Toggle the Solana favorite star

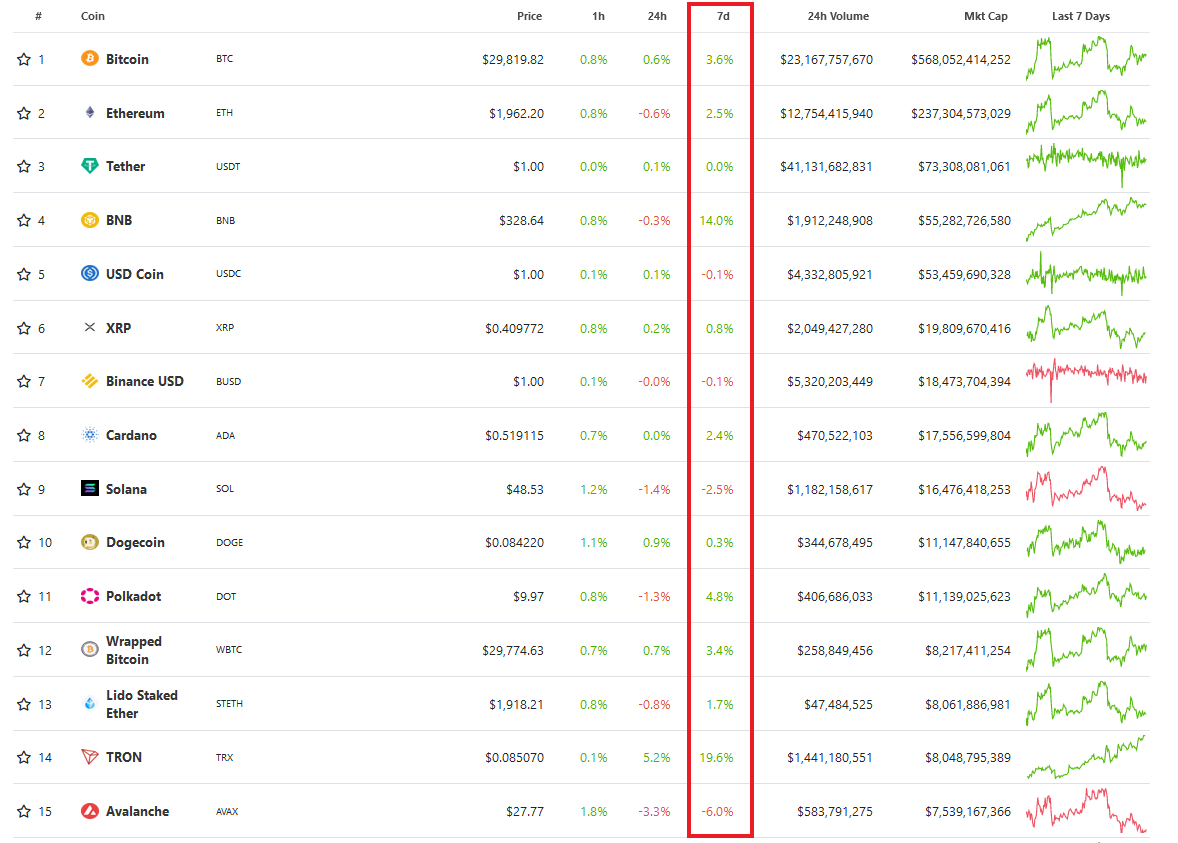pyautogui.click(x=24, y=489)
